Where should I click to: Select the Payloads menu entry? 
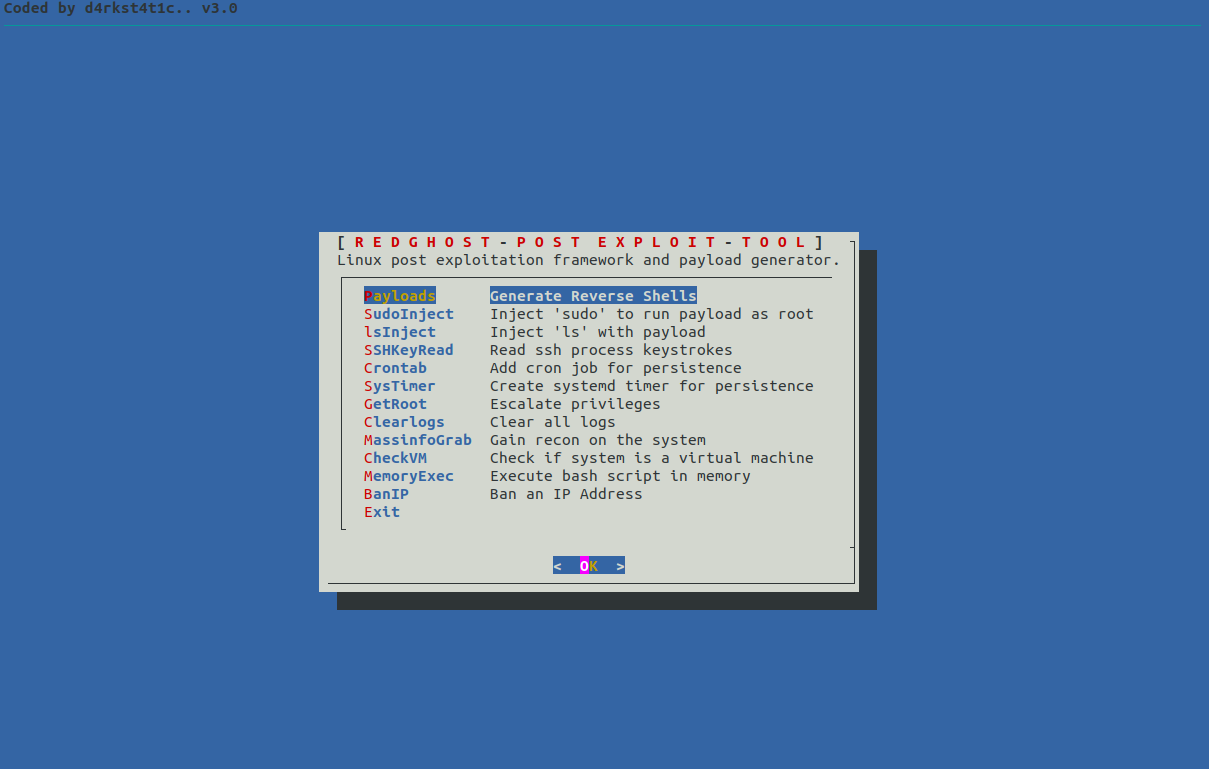[400, 296]
